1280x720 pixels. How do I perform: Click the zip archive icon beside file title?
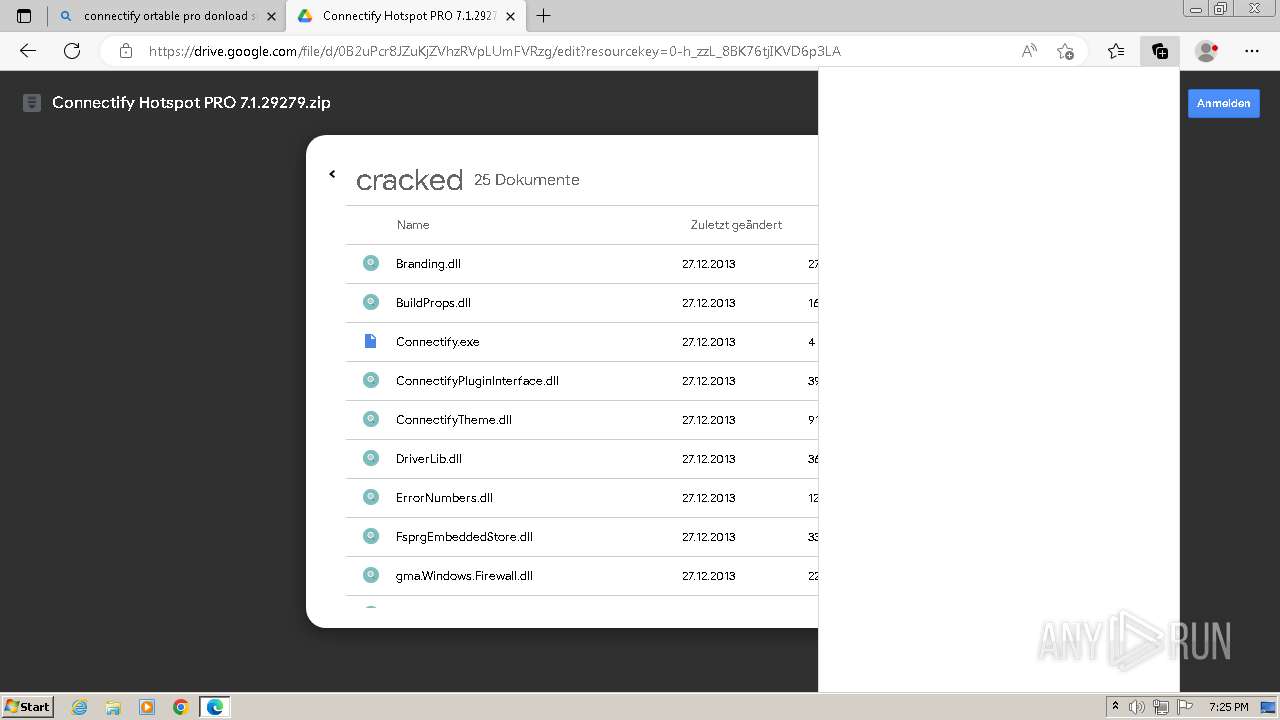(x=32, y=103)
